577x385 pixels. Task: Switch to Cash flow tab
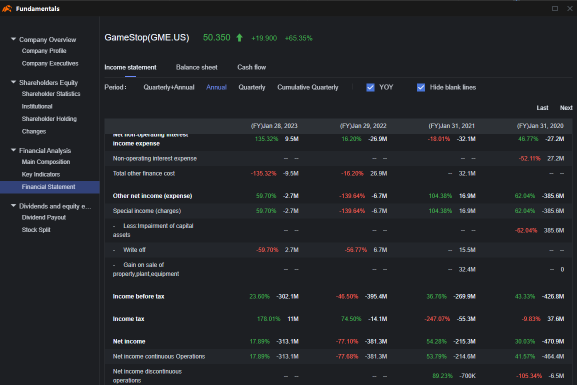click(x=252, y=67)
